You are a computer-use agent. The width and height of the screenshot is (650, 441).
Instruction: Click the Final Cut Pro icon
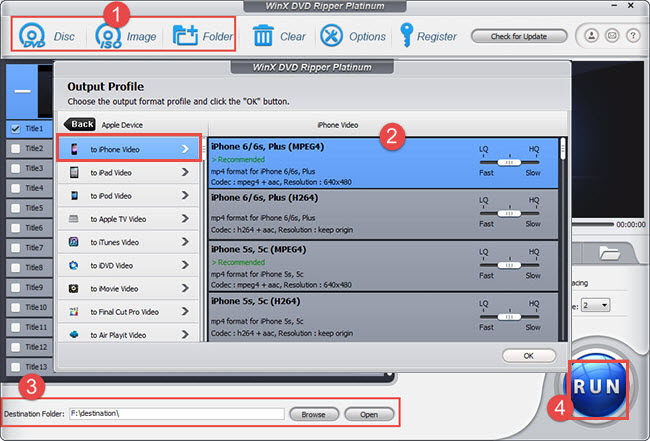click(74, 312)
